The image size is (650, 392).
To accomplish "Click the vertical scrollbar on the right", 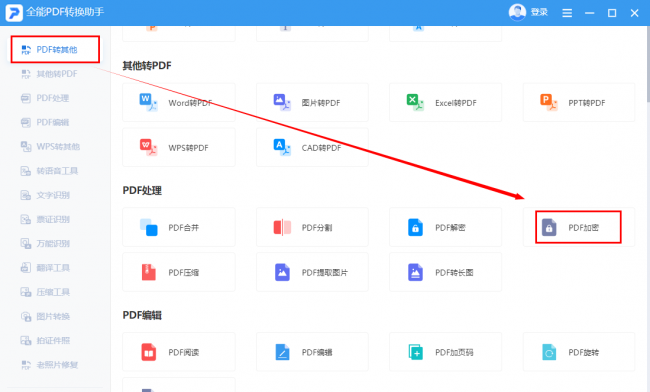I will tap(648, 64).
